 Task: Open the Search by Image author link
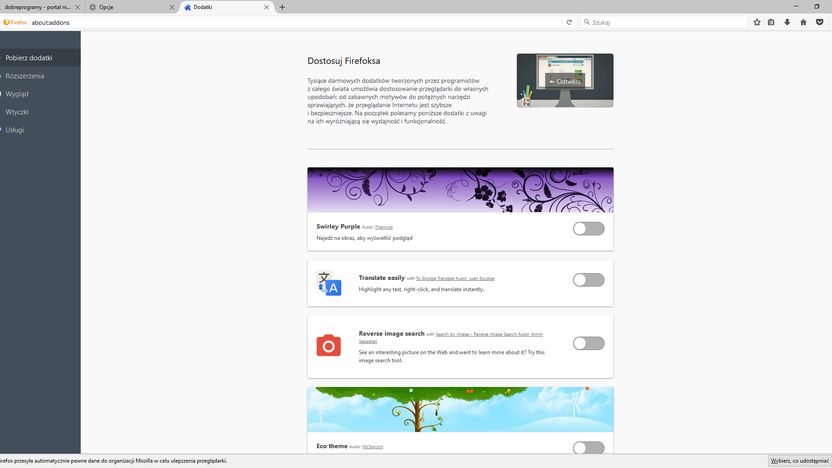click(x=489, y=334)
